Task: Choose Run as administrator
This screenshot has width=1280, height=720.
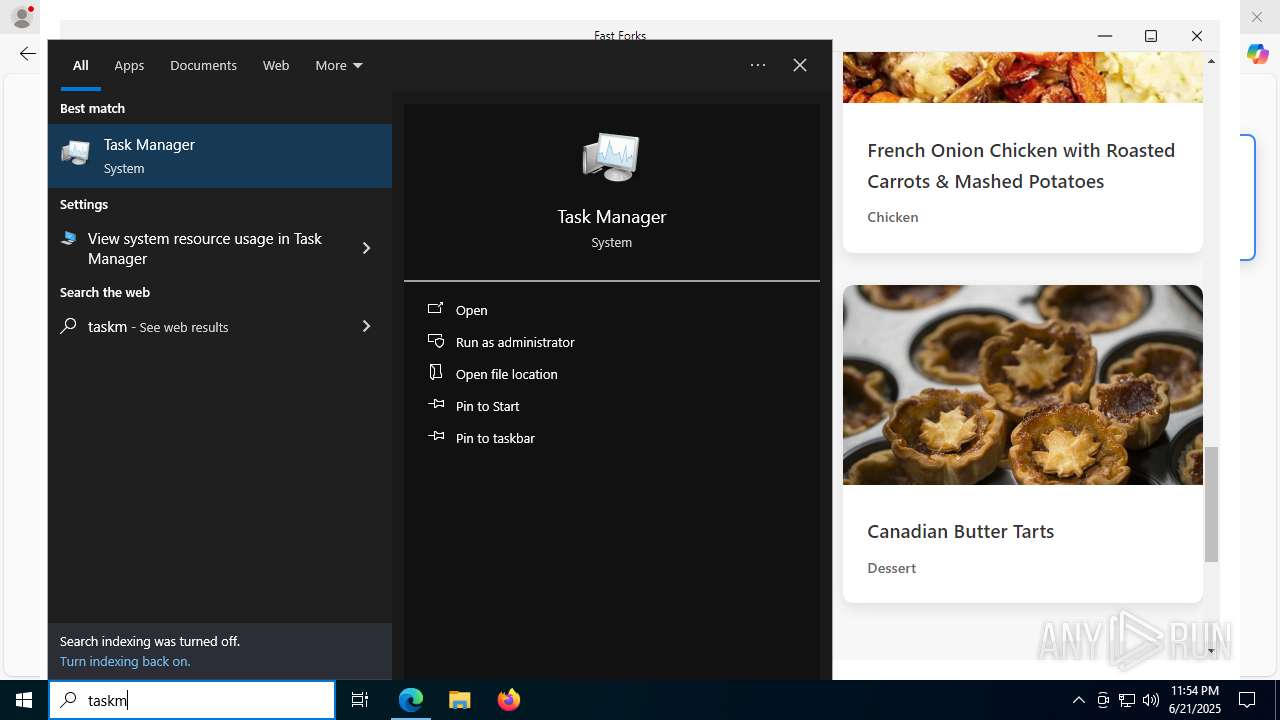Action: (515, 342)
